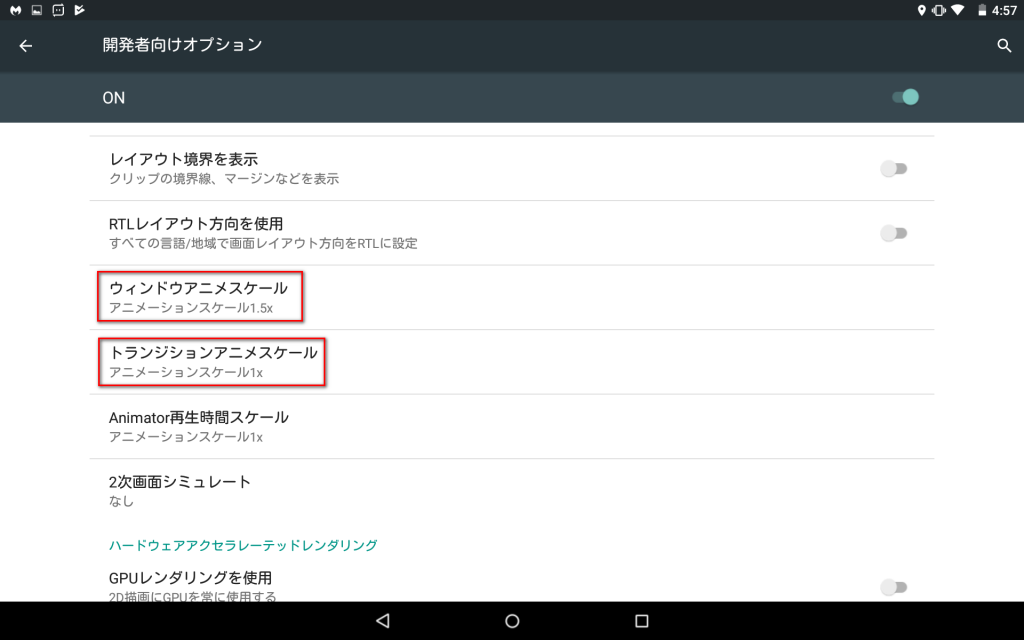Turn off the developer options ON switch
This screenshot has width=1024, height=640.
click(904, 97)
